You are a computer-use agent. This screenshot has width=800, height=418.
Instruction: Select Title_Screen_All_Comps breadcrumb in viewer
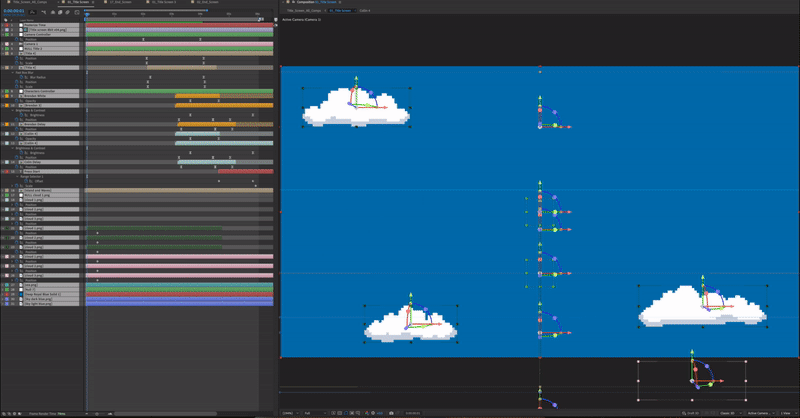pyautogui.click(x=304, y=10)
